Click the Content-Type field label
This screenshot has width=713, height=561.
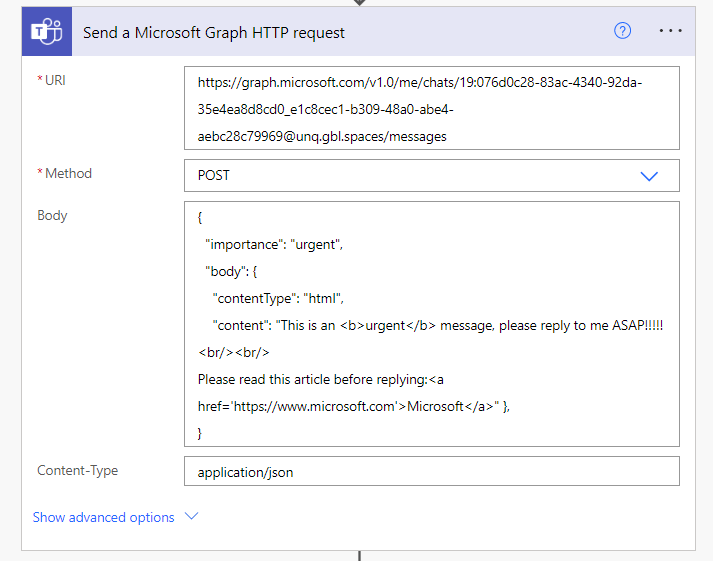pyautogui.click(x=77, y=471)
